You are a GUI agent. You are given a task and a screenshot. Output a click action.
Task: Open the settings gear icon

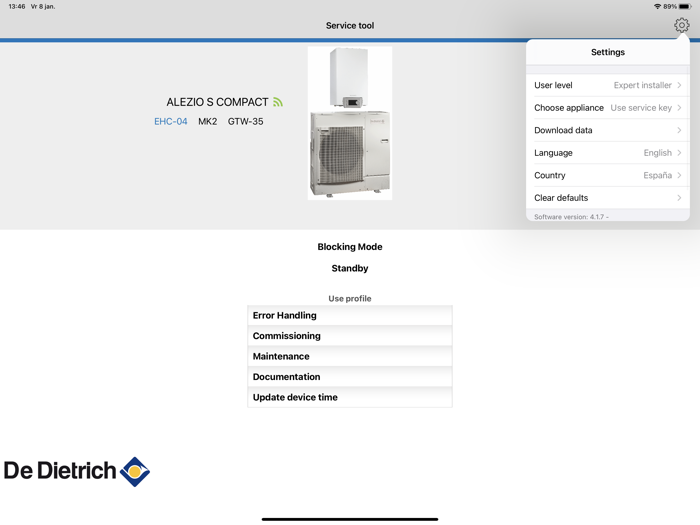click(x=681, y=25)
